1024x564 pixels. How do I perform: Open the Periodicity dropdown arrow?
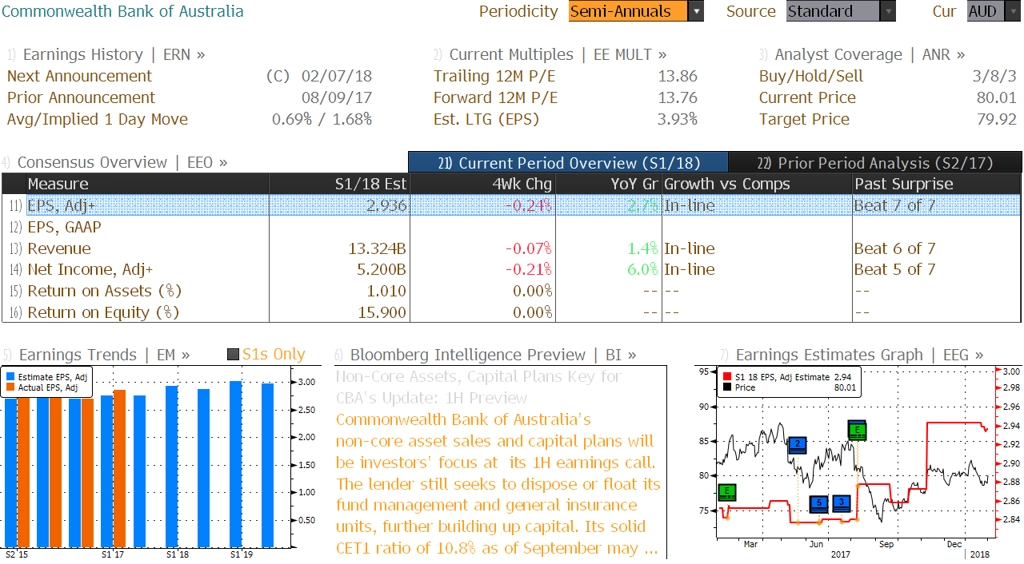pos(696,11)
